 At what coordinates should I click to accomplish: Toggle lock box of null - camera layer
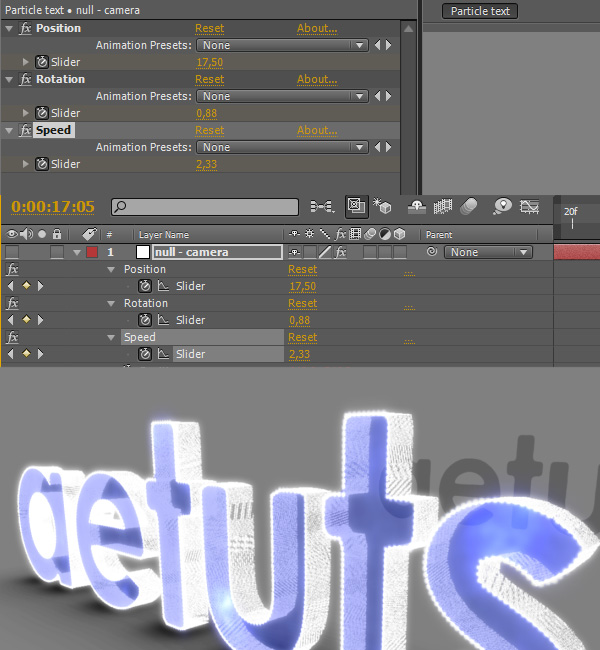(57, 252)
